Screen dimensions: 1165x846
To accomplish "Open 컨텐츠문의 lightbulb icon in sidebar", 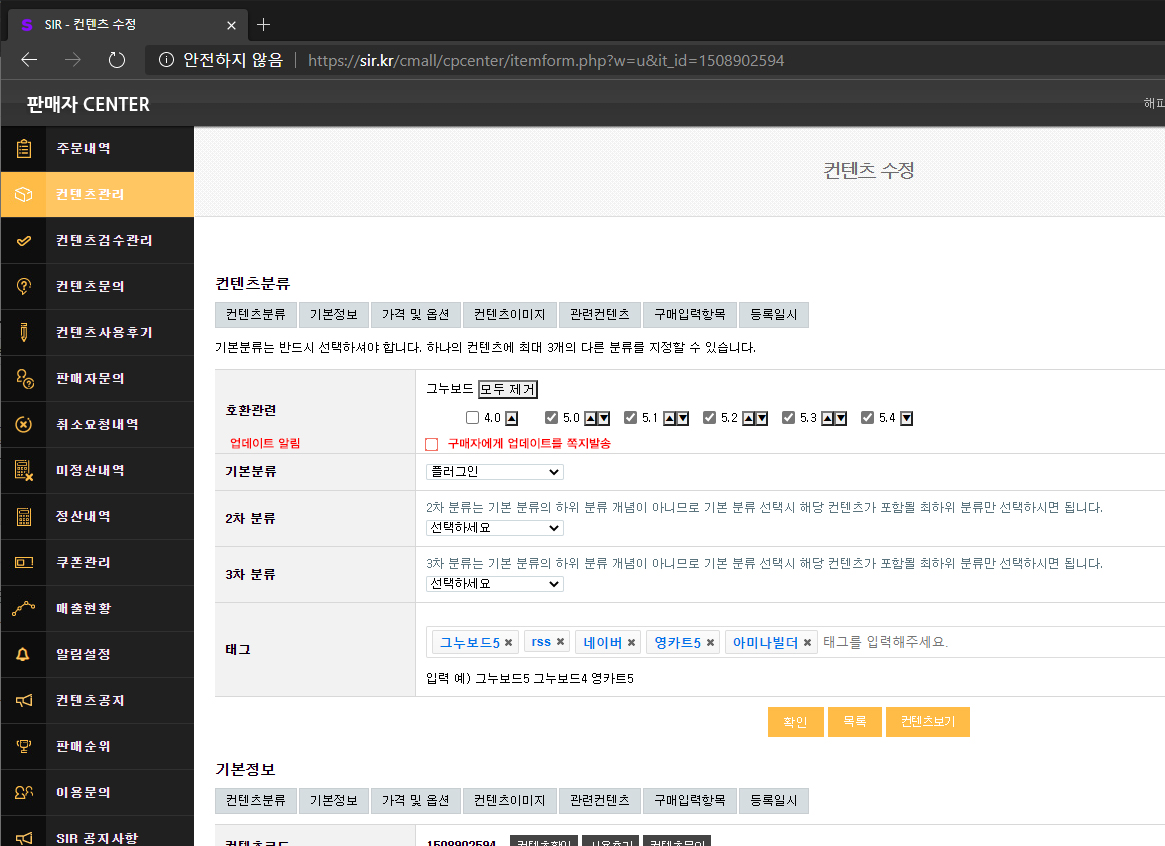I will click(23, 287).
